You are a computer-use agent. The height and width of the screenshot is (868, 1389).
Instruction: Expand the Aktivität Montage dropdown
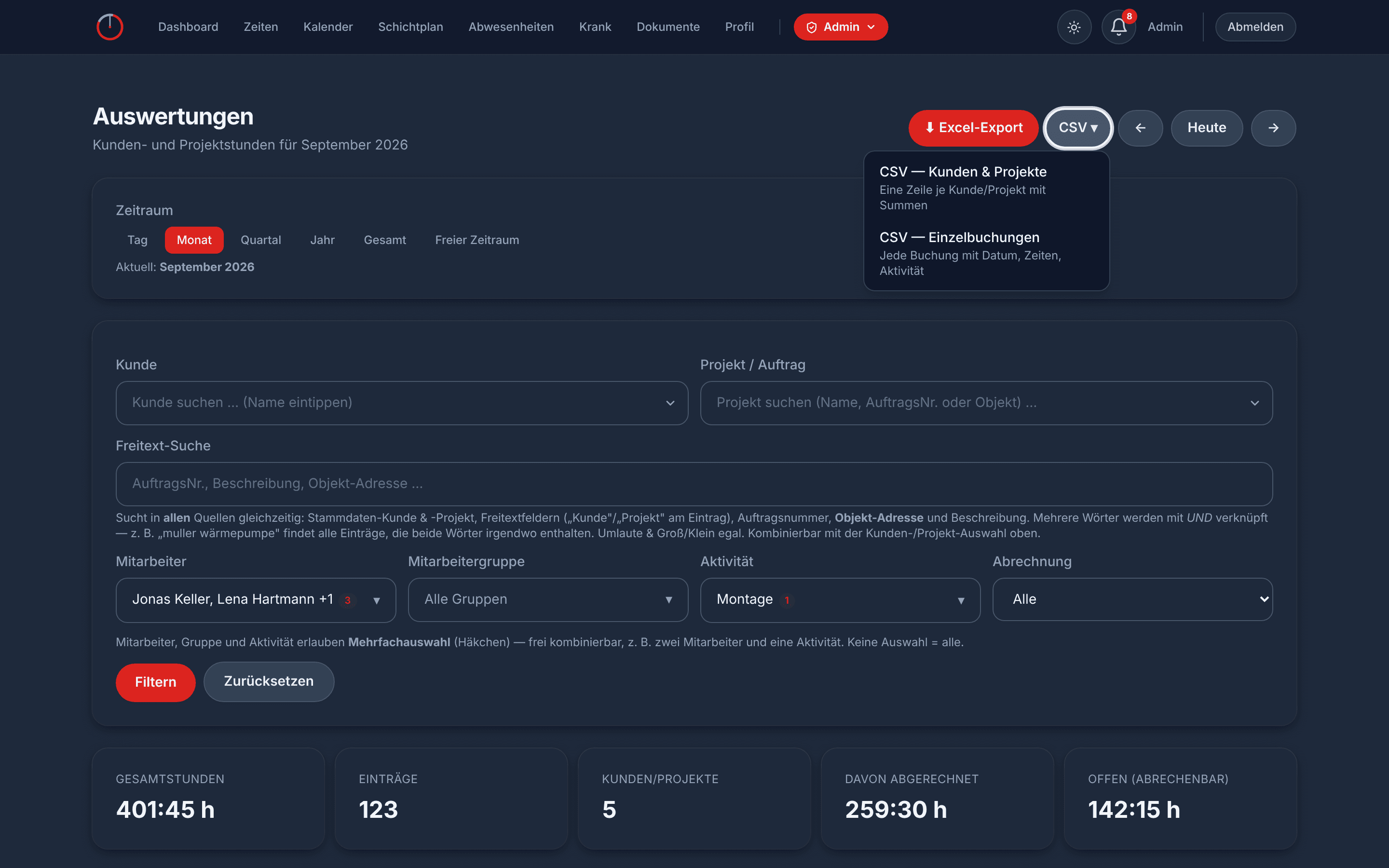point(840,600)
